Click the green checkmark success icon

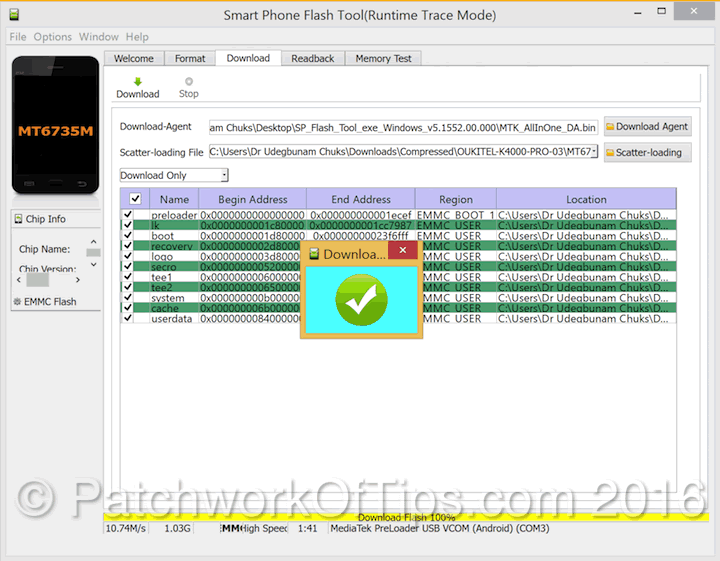[x=361, y=300]
